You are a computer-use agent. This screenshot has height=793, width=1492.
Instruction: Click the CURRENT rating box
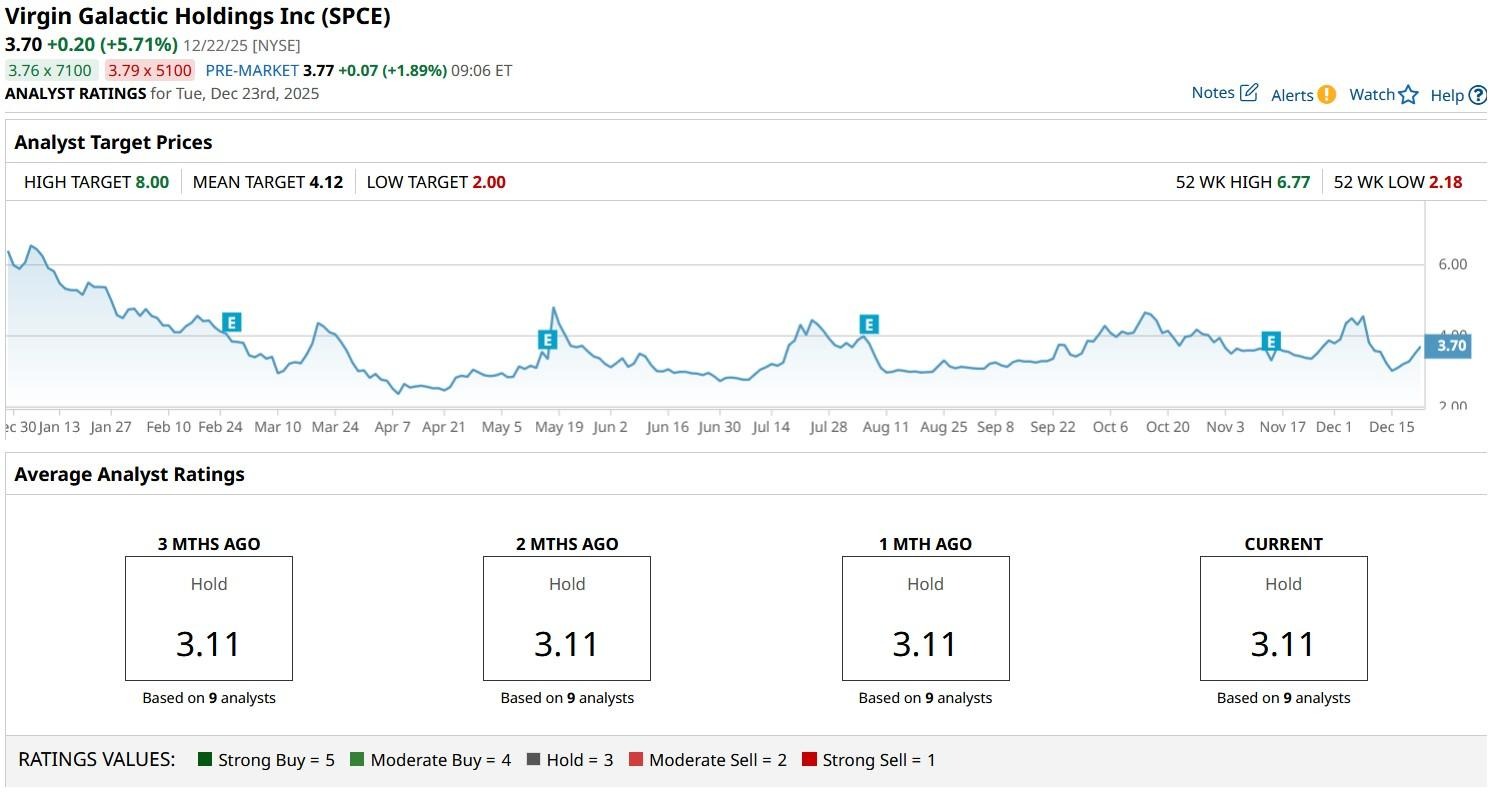click(x=1284, y=619)
